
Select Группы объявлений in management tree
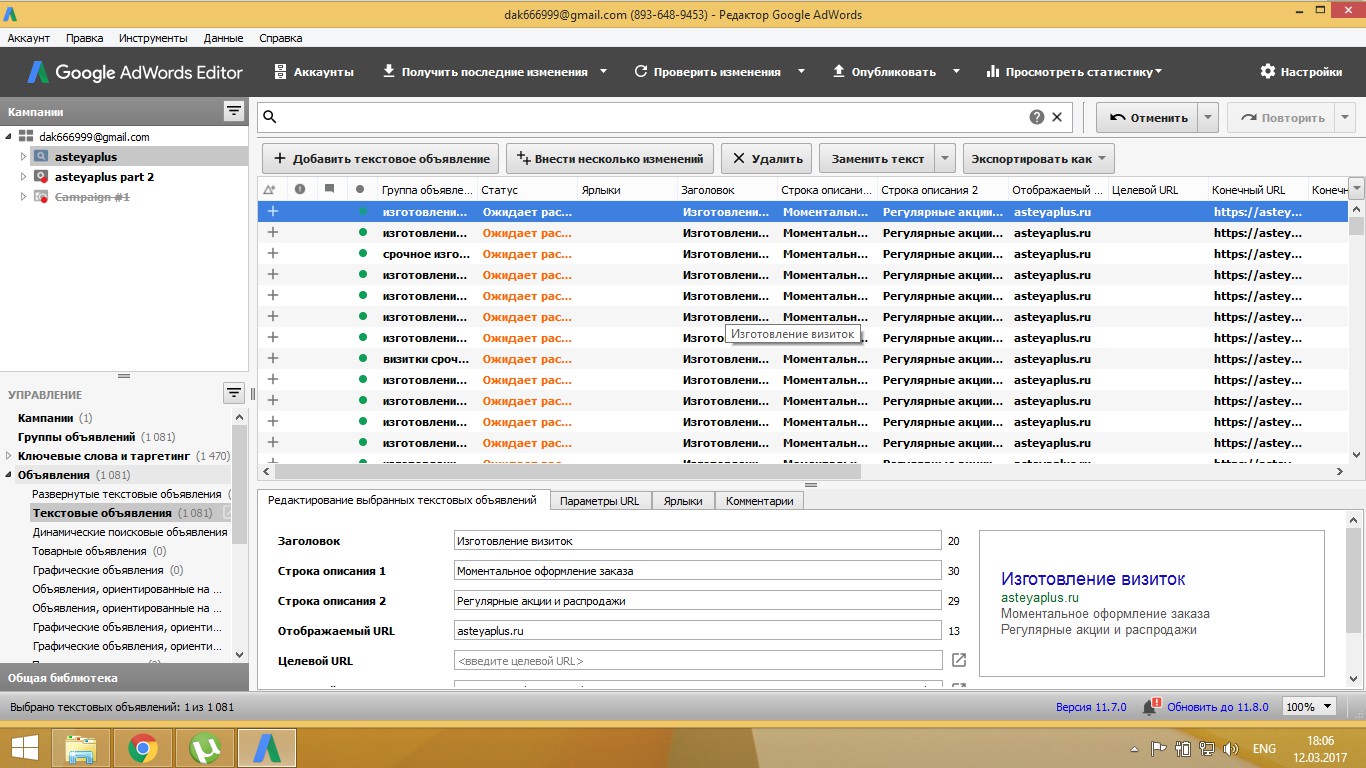pyautogui.click(x=76, y=437)
